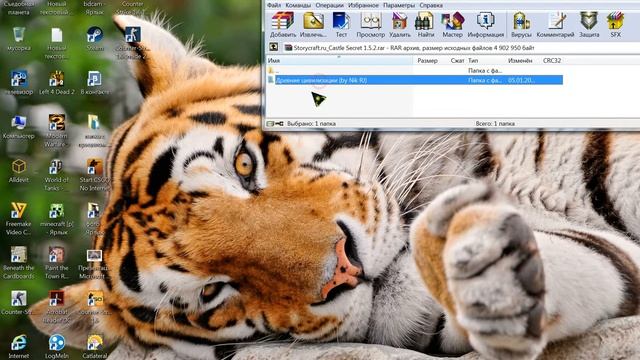Select the В контакте desktop shortcut
Image resolution: width=640 pixels, height=360 pixels.
pos(95,83)
